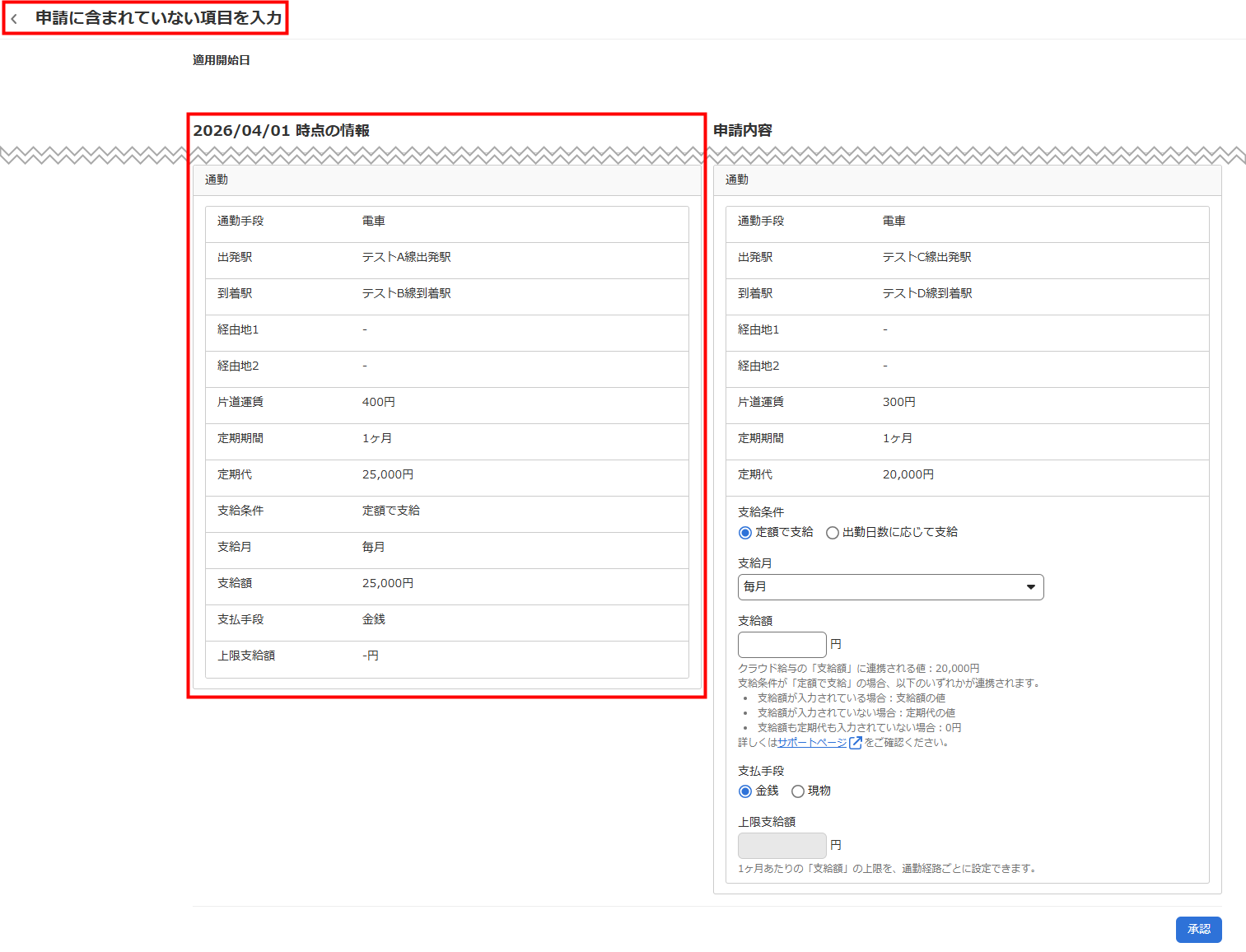This screenshot has width=1246, height=952.
Task: Open the 支給月 dropdown showing 毎月
Action: coord(890,587)
